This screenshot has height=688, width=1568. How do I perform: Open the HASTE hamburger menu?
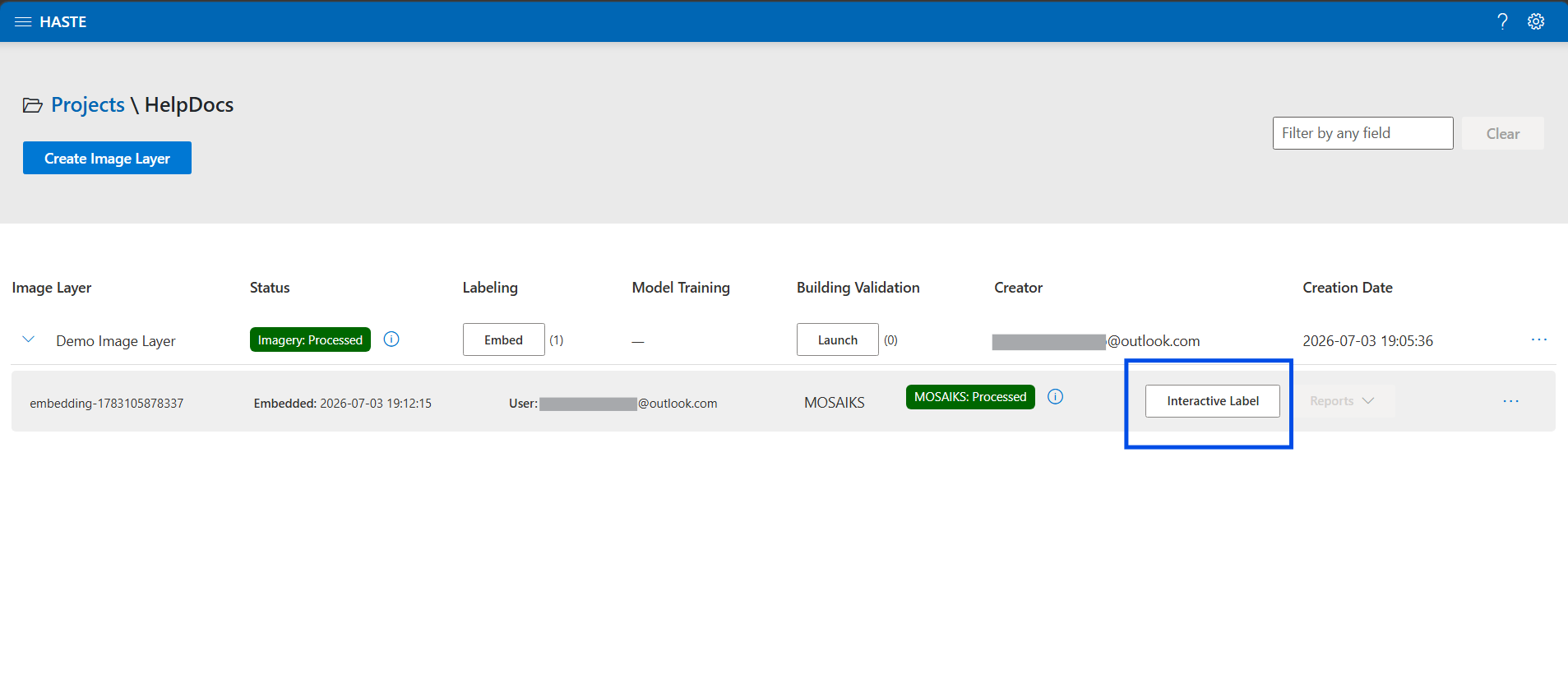23,21
